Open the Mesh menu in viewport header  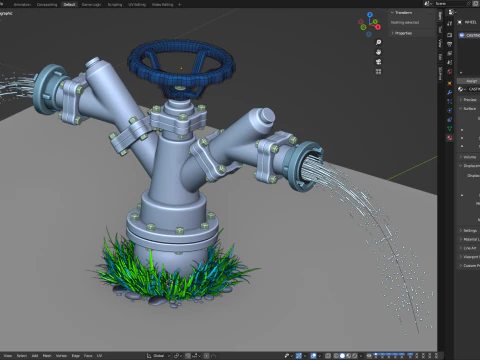pyautogui.click(x=47, y=356)
